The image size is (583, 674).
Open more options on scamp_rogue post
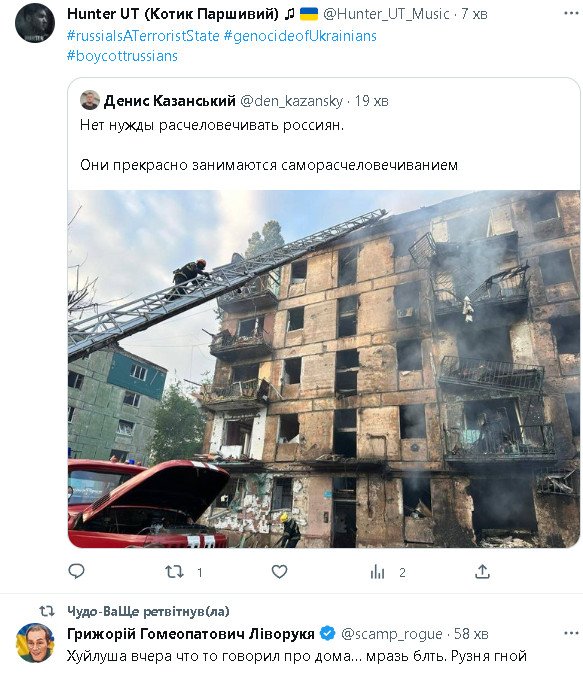571,633
